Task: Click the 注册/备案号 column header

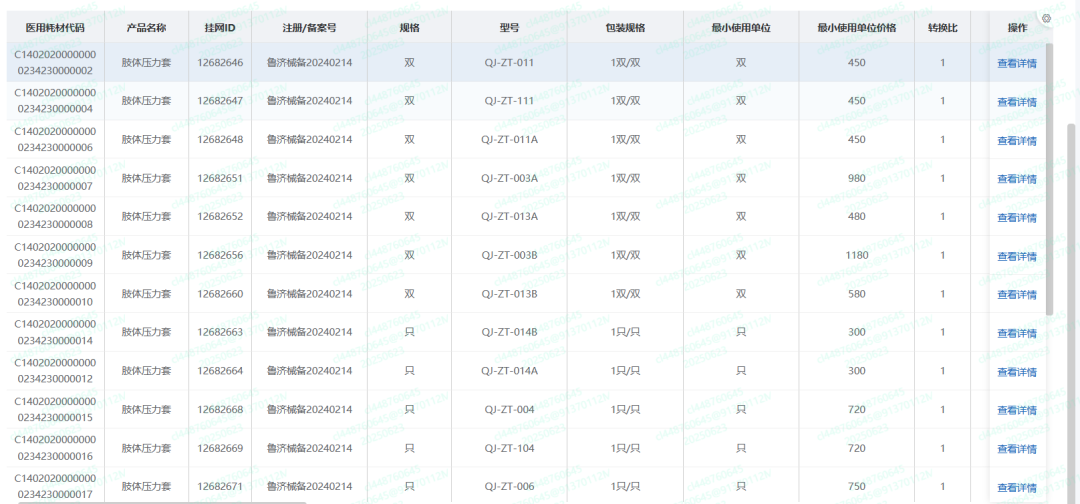Action: tap(309, 27)
